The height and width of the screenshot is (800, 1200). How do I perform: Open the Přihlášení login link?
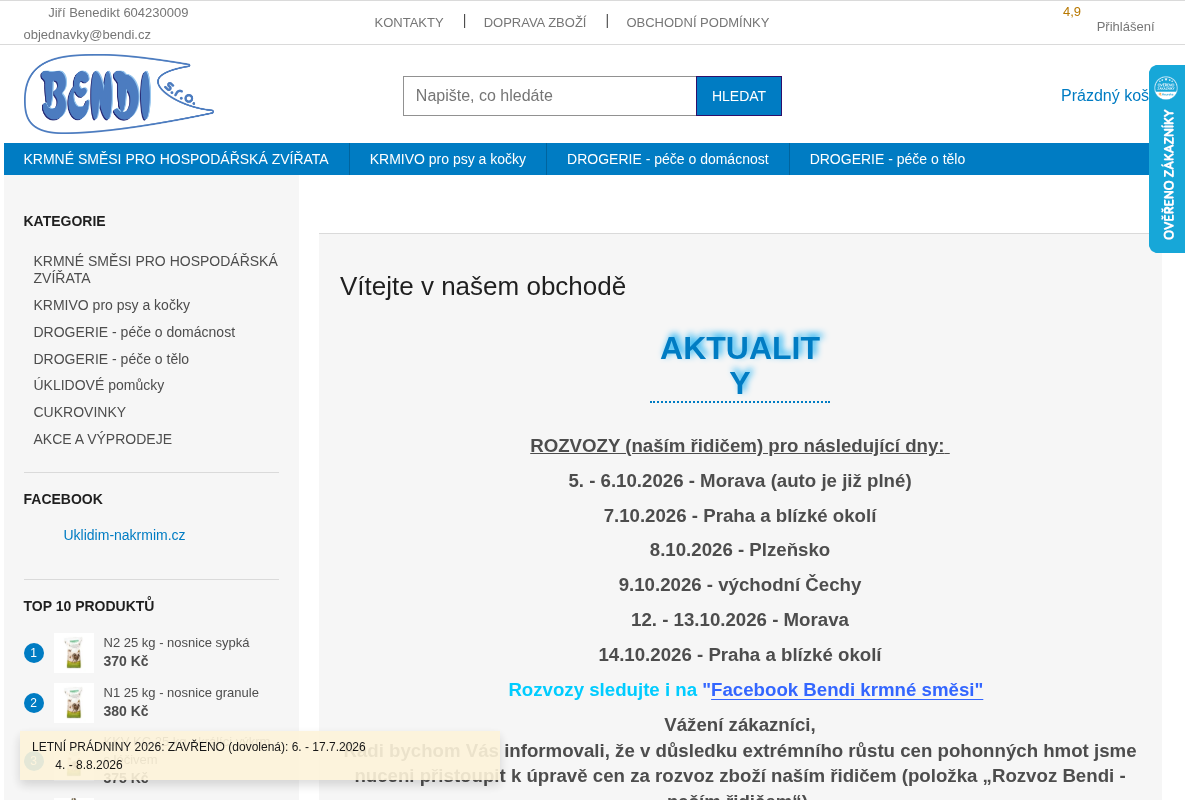tap(1125, 27)
